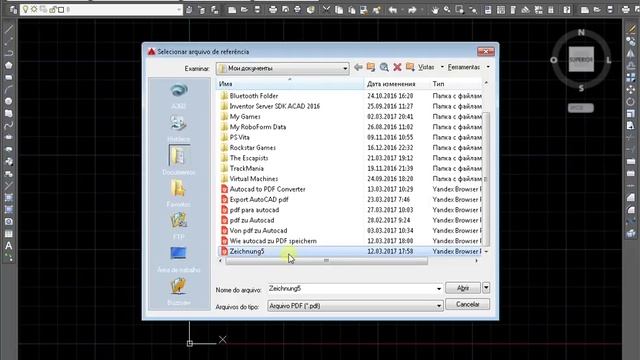Go to Área de trabalho in sidebar
This screenshot has width=640, height=360.
tap(179, 260)
